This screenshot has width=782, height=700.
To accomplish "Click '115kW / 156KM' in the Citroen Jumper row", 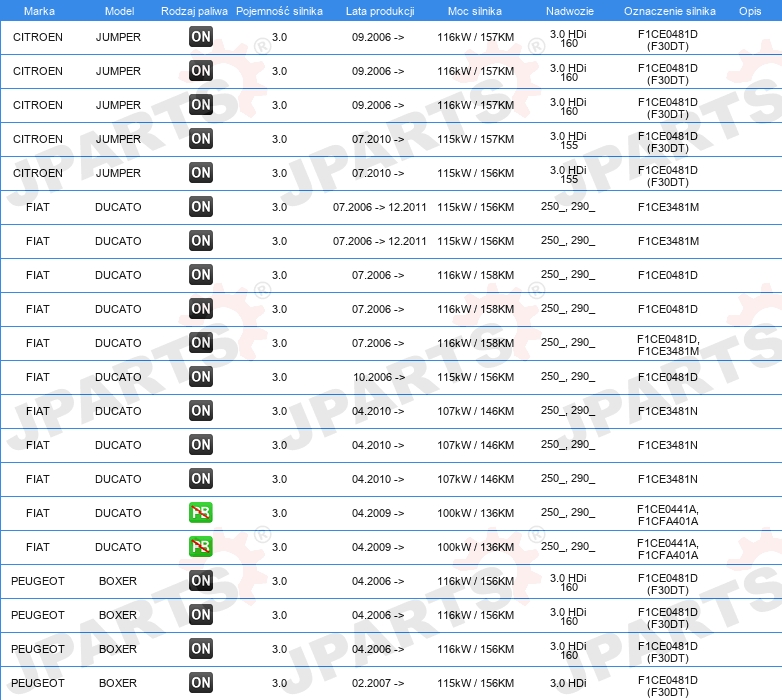I will [475, 173].
